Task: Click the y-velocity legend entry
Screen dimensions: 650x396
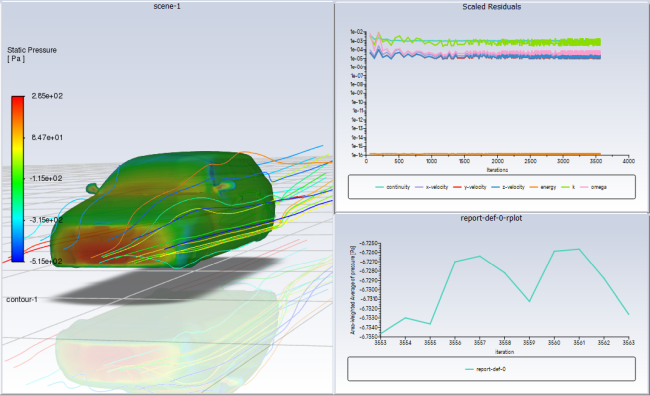Action: pyautogui.click(x=470, y=187)
